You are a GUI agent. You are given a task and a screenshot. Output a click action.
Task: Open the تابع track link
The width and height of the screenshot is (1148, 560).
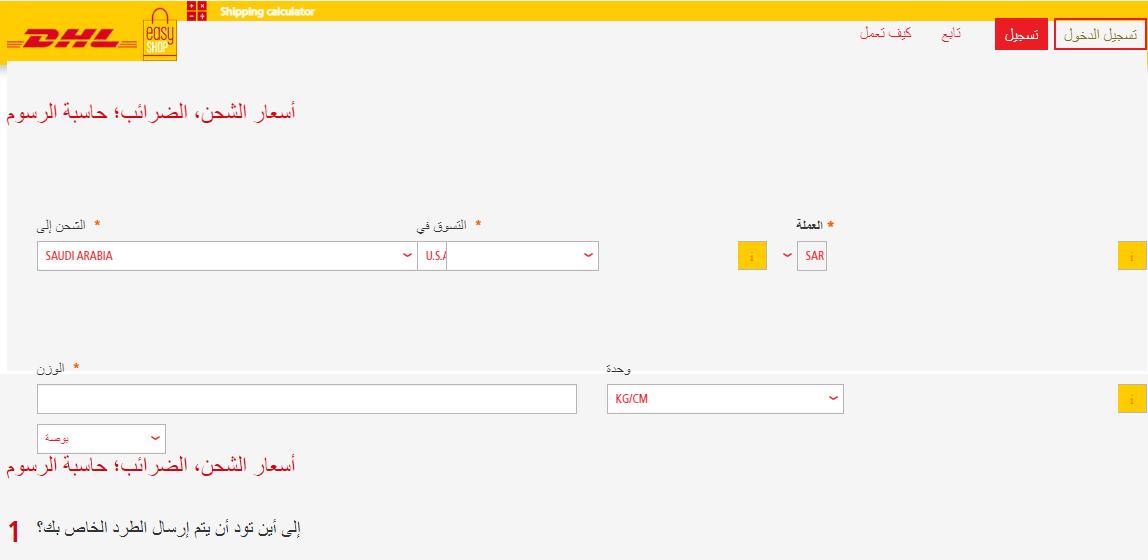951,34
